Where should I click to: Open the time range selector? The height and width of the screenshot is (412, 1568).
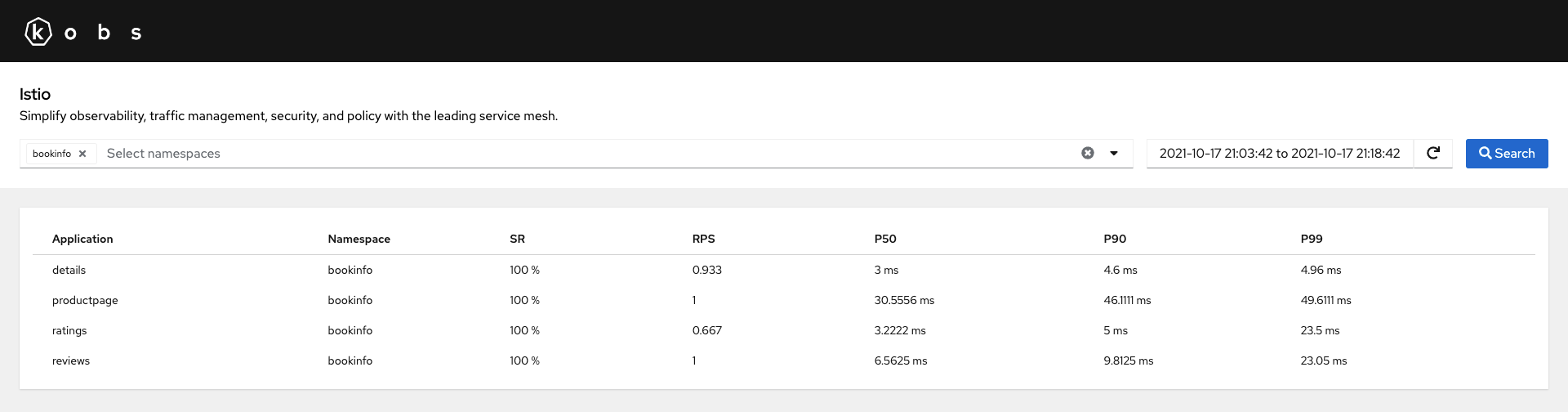[x=1280, y=153]
